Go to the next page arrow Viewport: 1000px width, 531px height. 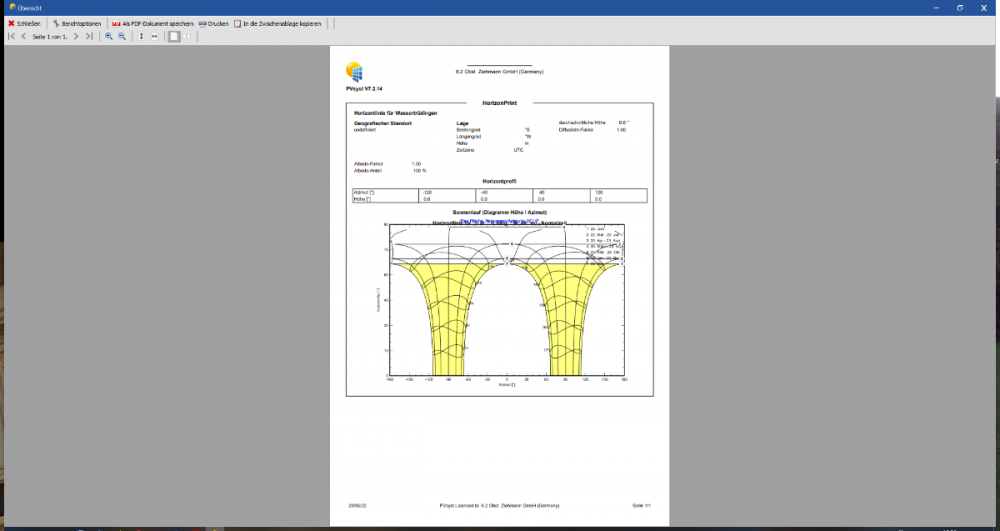point(76,36)
